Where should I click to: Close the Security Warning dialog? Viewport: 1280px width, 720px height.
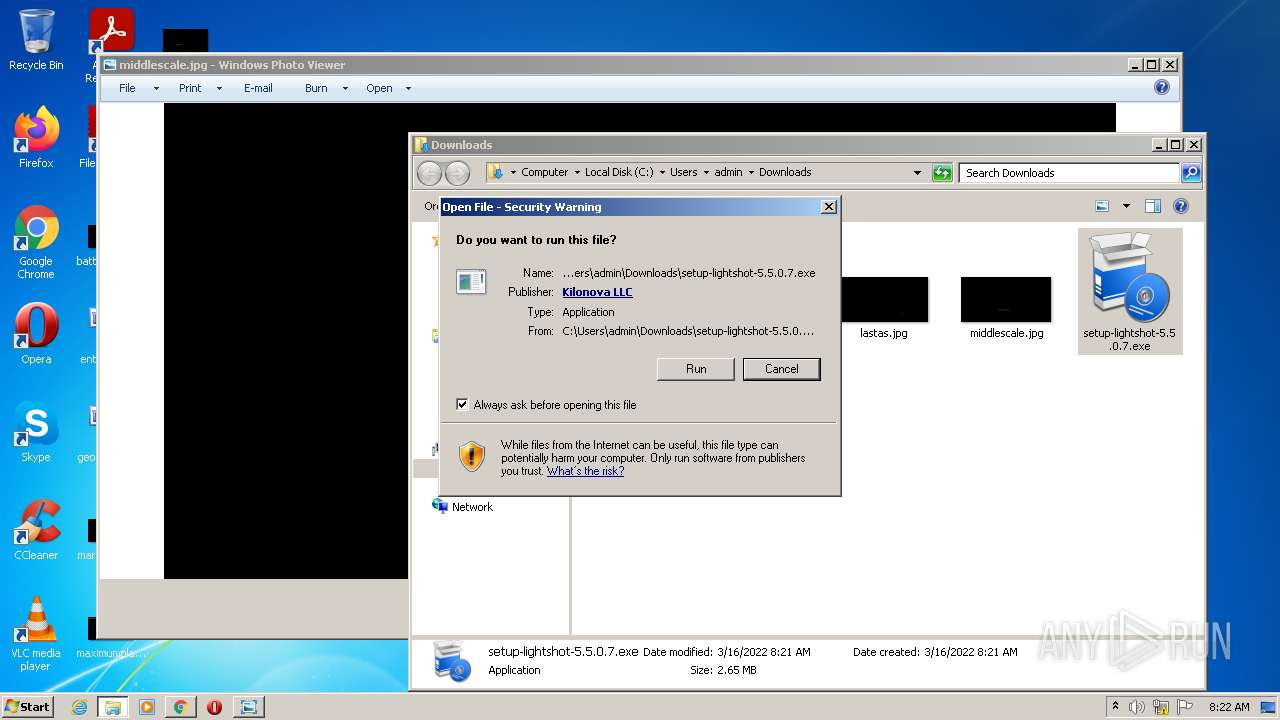tap(828, 207)
